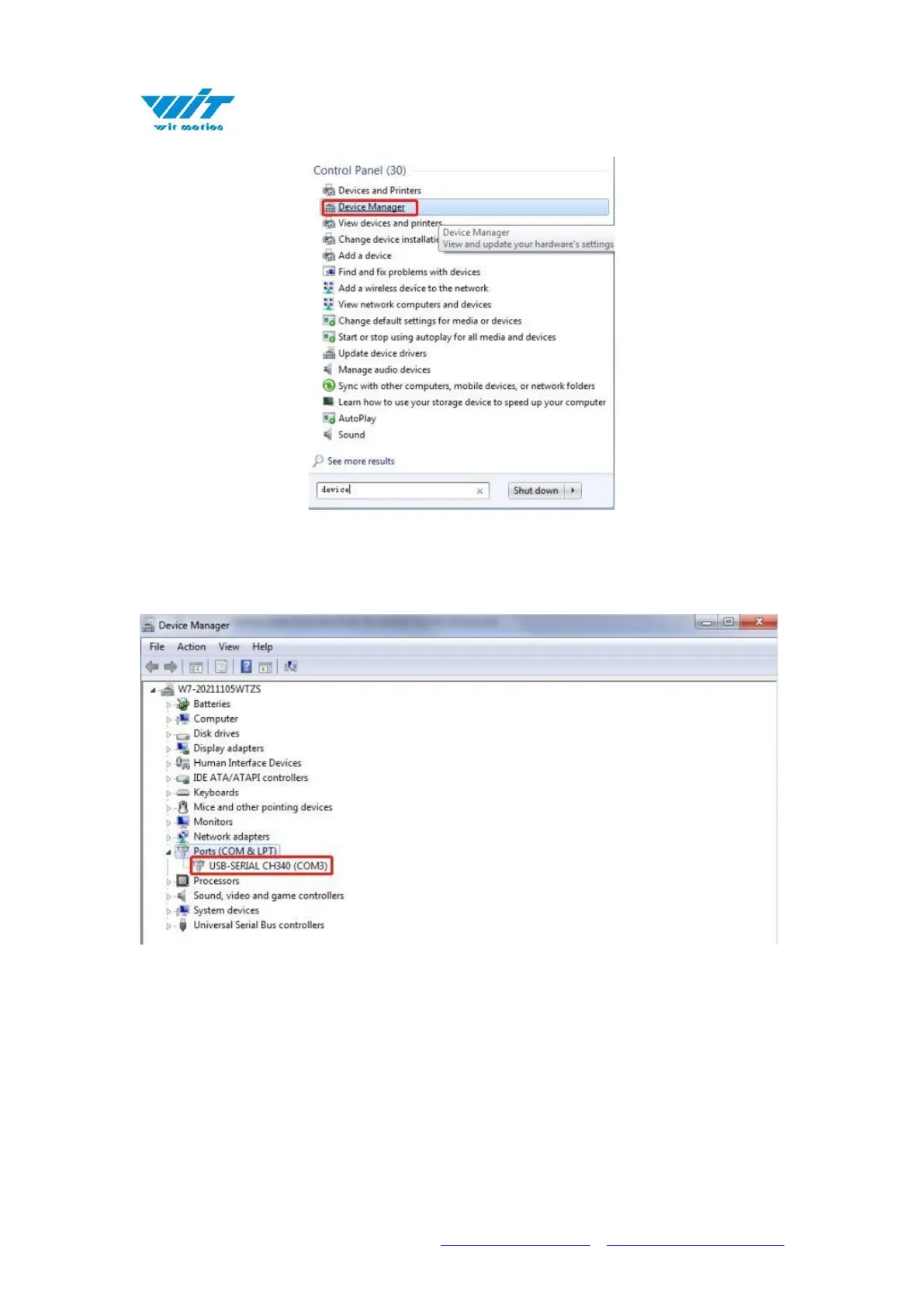924x1307 pixels.
Task: Open the Action menu
Action: pyautogui.click(x=191, y=647)
